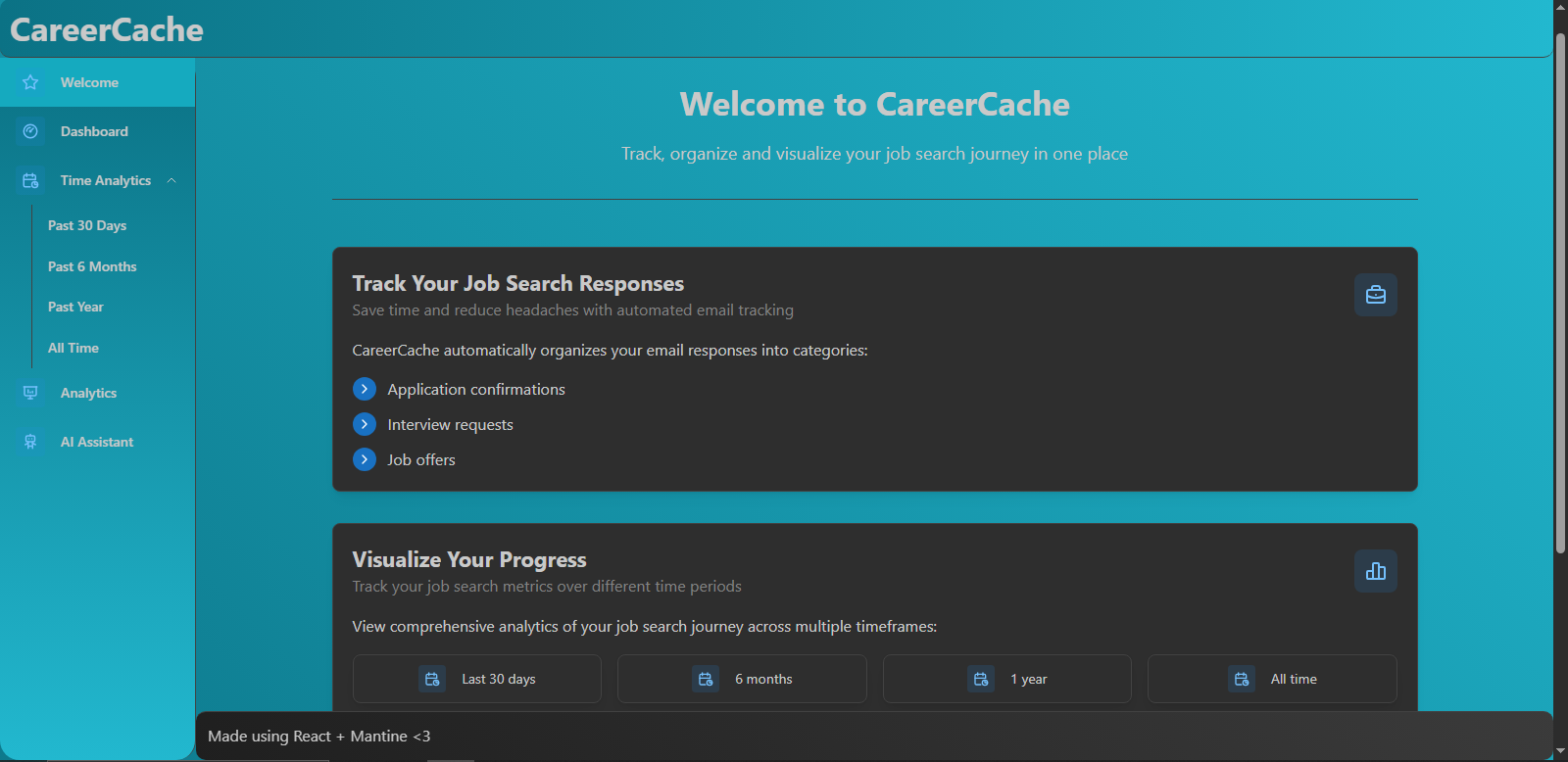Click 'Track your job search metrics' subtitle

tap(547, 586)
